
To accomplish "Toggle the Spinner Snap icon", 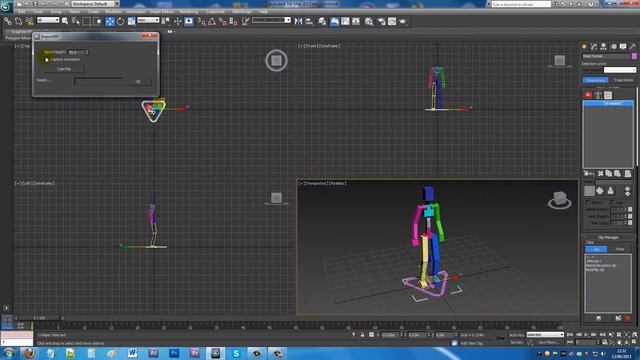I will point(233,21).
